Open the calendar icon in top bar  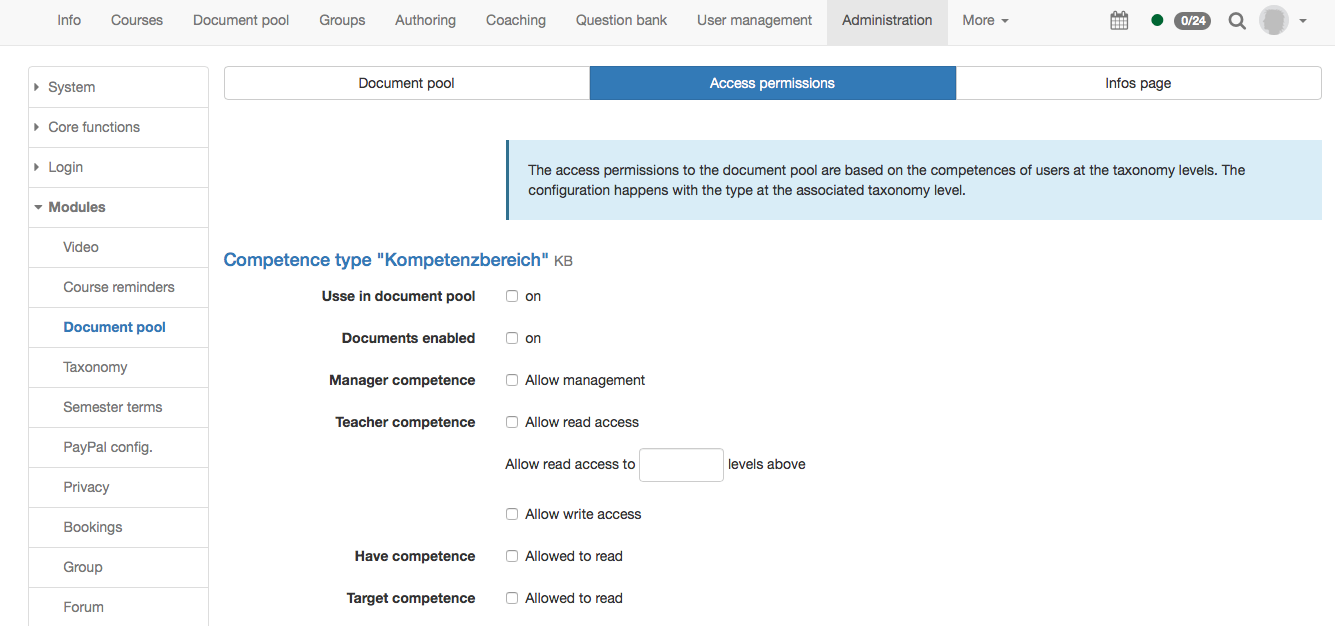pyautogui.click(x=1119, y=20)
